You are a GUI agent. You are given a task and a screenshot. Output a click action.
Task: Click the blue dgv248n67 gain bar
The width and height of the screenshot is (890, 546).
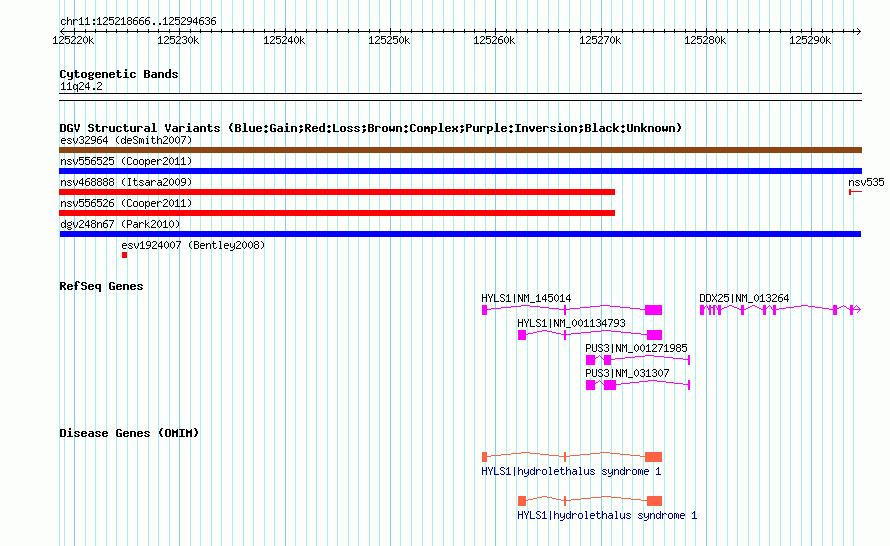[460, 234]
